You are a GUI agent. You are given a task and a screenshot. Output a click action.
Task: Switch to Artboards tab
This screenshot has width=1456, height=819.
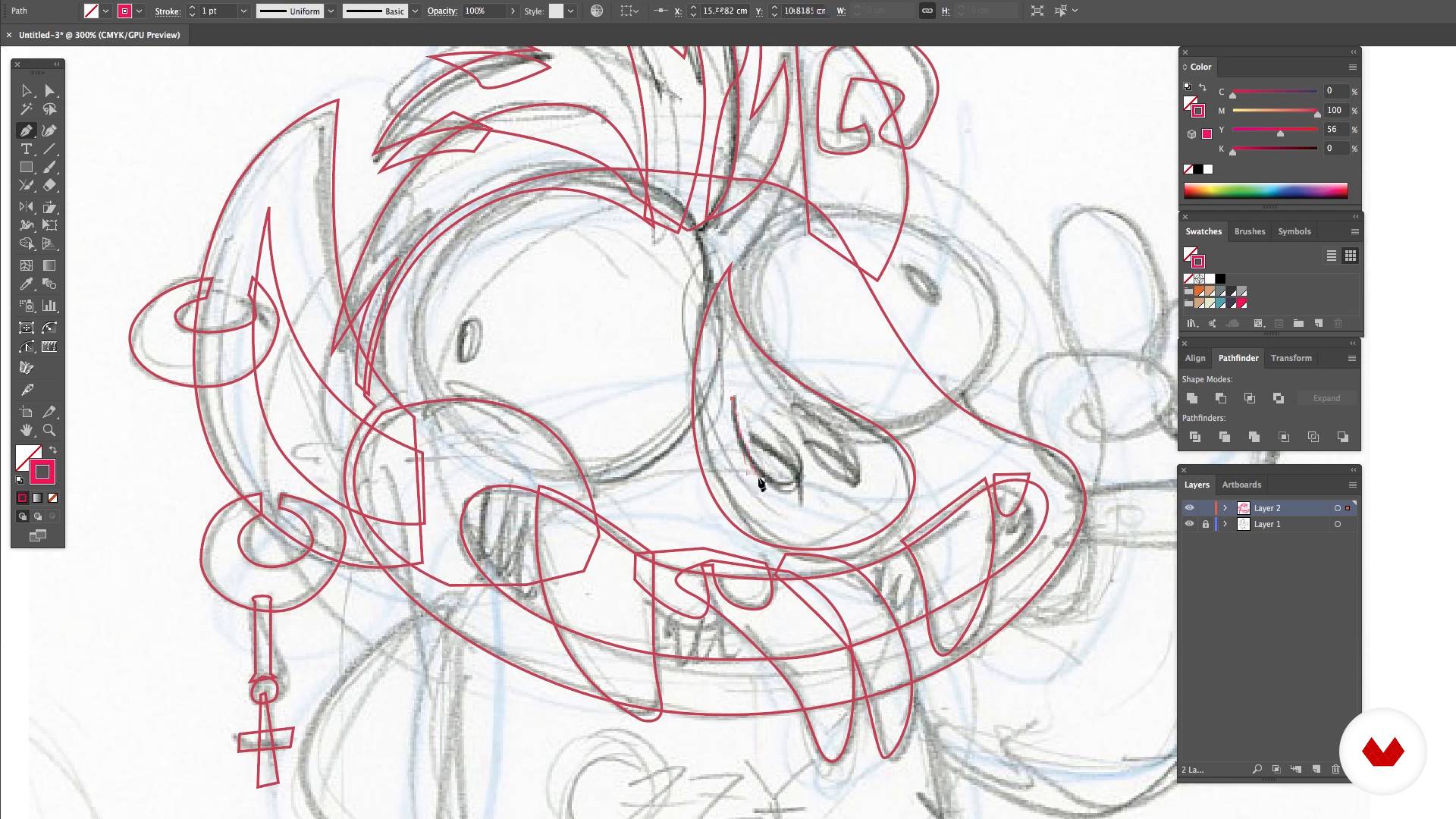1241,485
